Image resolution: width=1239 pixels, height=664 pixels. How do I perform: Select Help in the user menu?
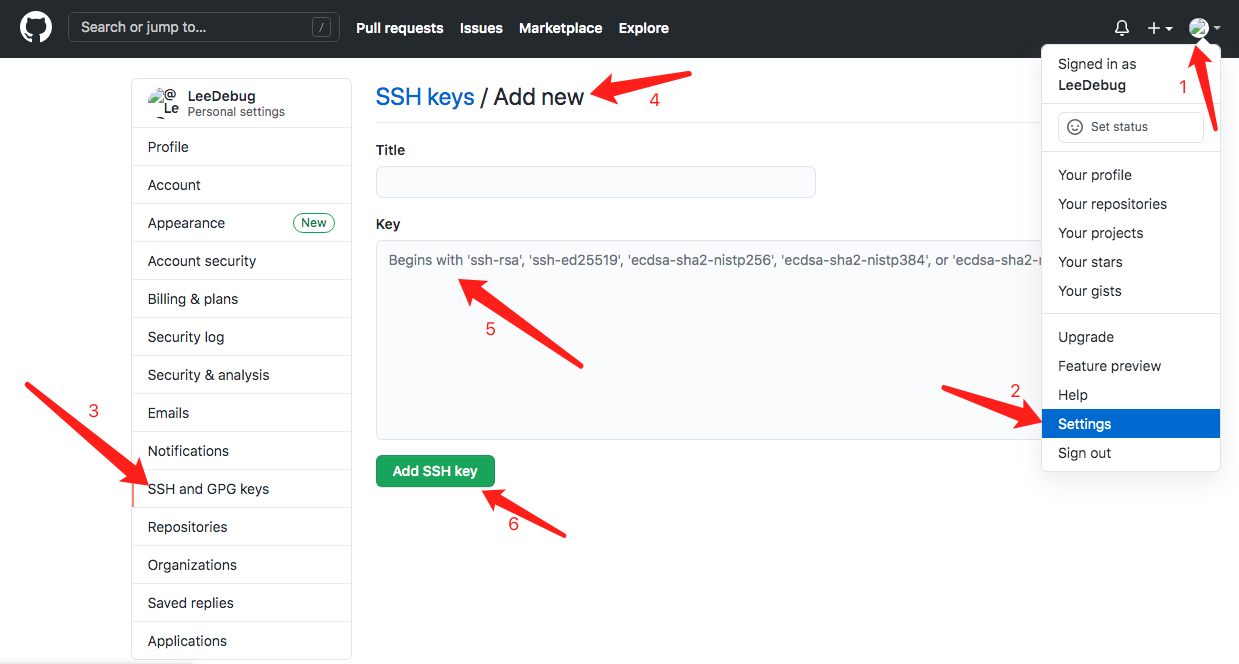click(x=1131, y=395)
